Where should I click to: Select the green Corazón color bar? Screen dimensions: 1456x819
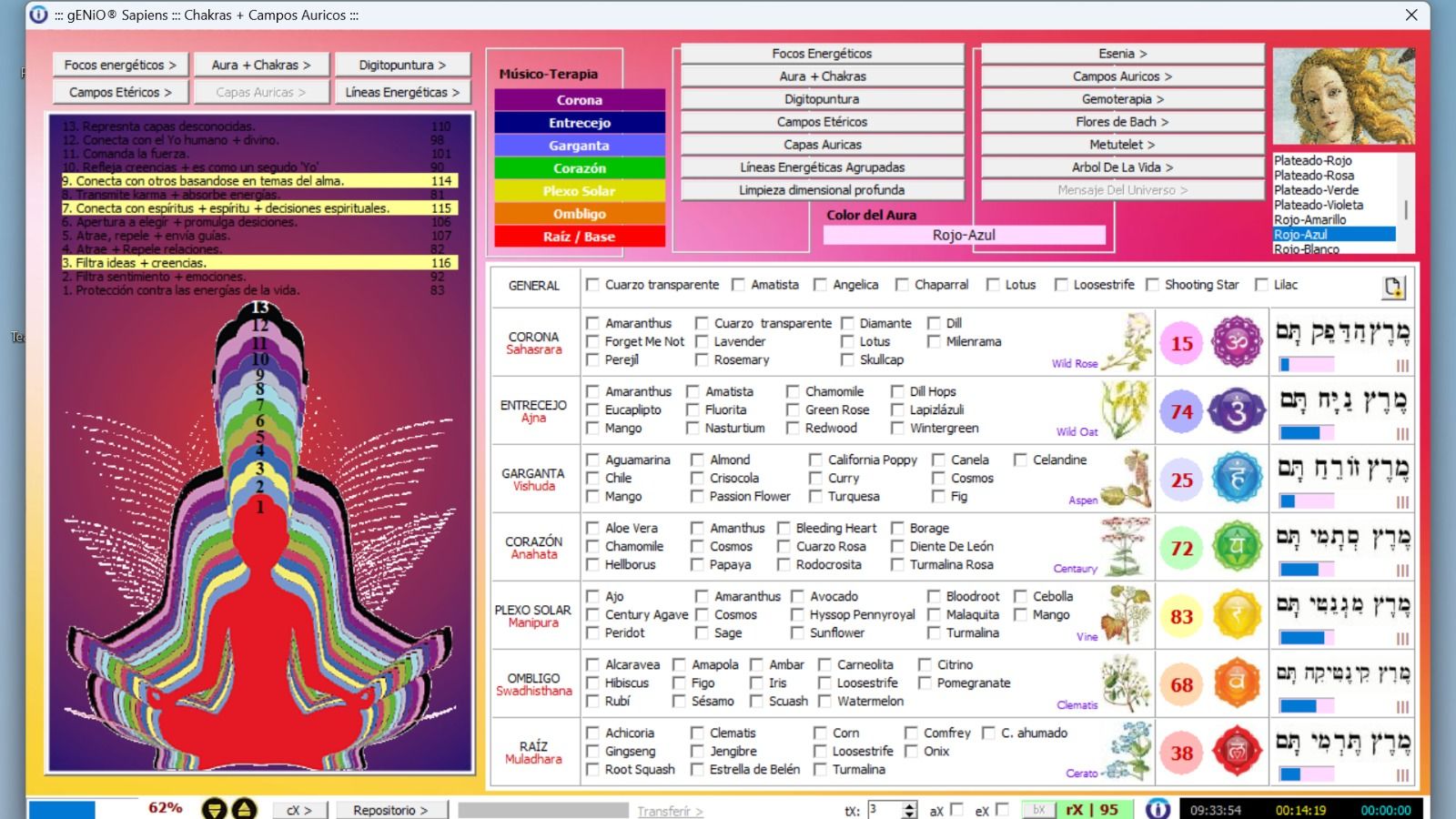(x=580, y=168)
